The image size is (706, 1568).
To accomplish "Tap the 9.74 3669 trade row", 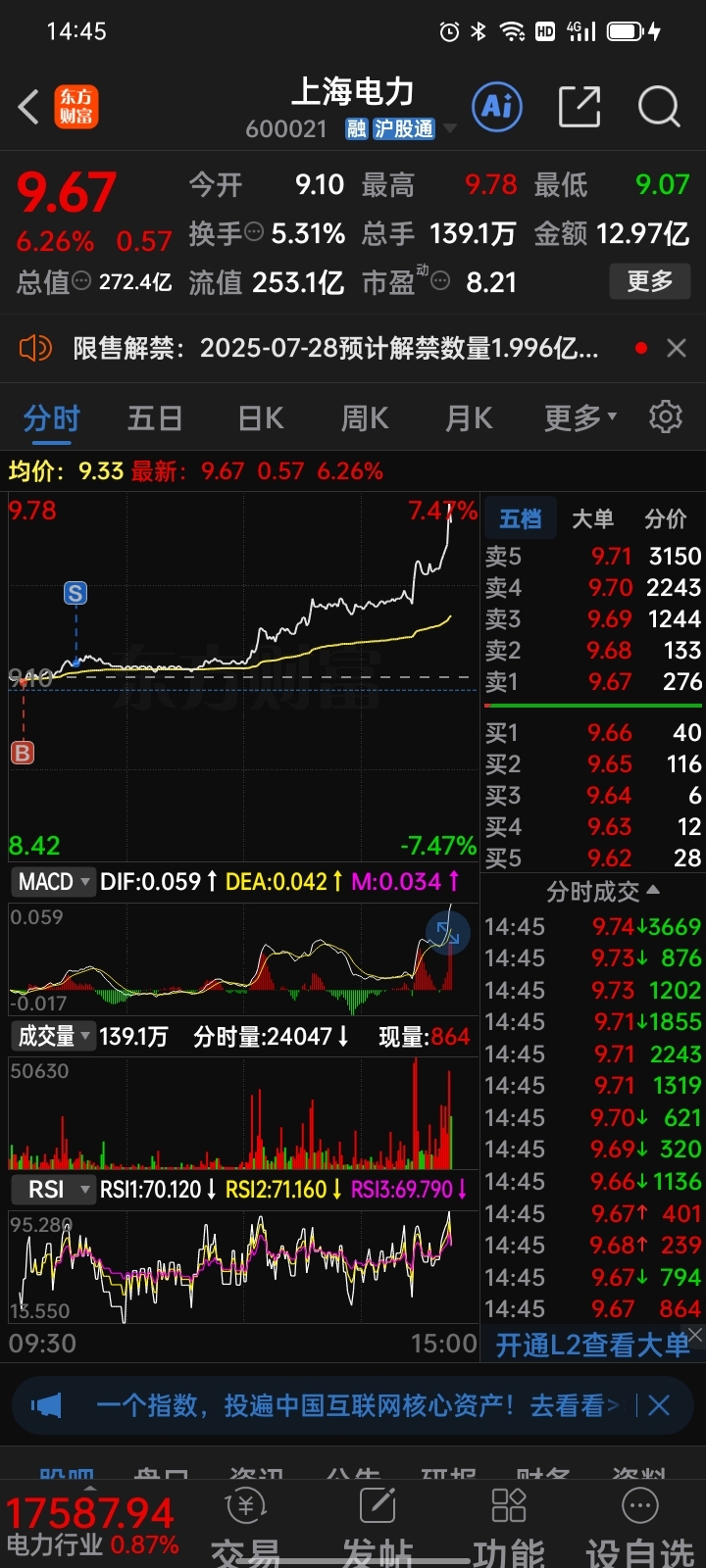I will pos(593,926).
